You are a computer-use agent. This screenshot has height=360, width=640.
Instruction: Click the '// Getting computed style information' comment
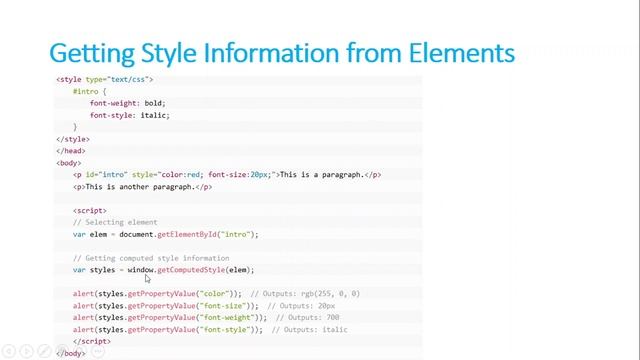pos(151,258)
